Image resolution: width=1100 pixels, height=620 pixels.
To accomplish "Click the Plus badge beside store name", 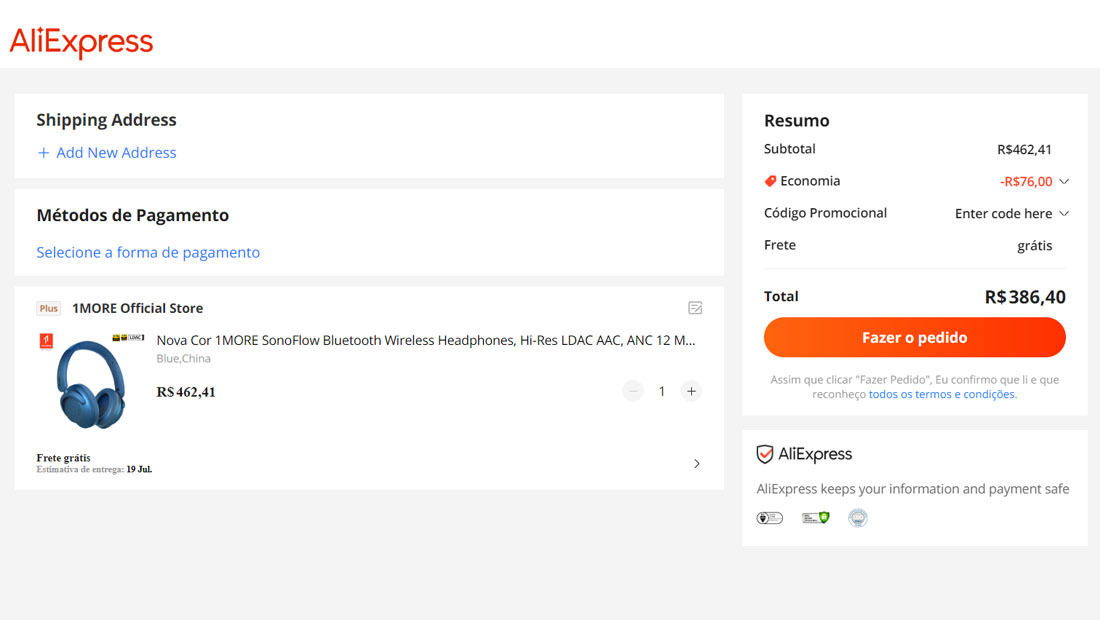I will [48, 308].
